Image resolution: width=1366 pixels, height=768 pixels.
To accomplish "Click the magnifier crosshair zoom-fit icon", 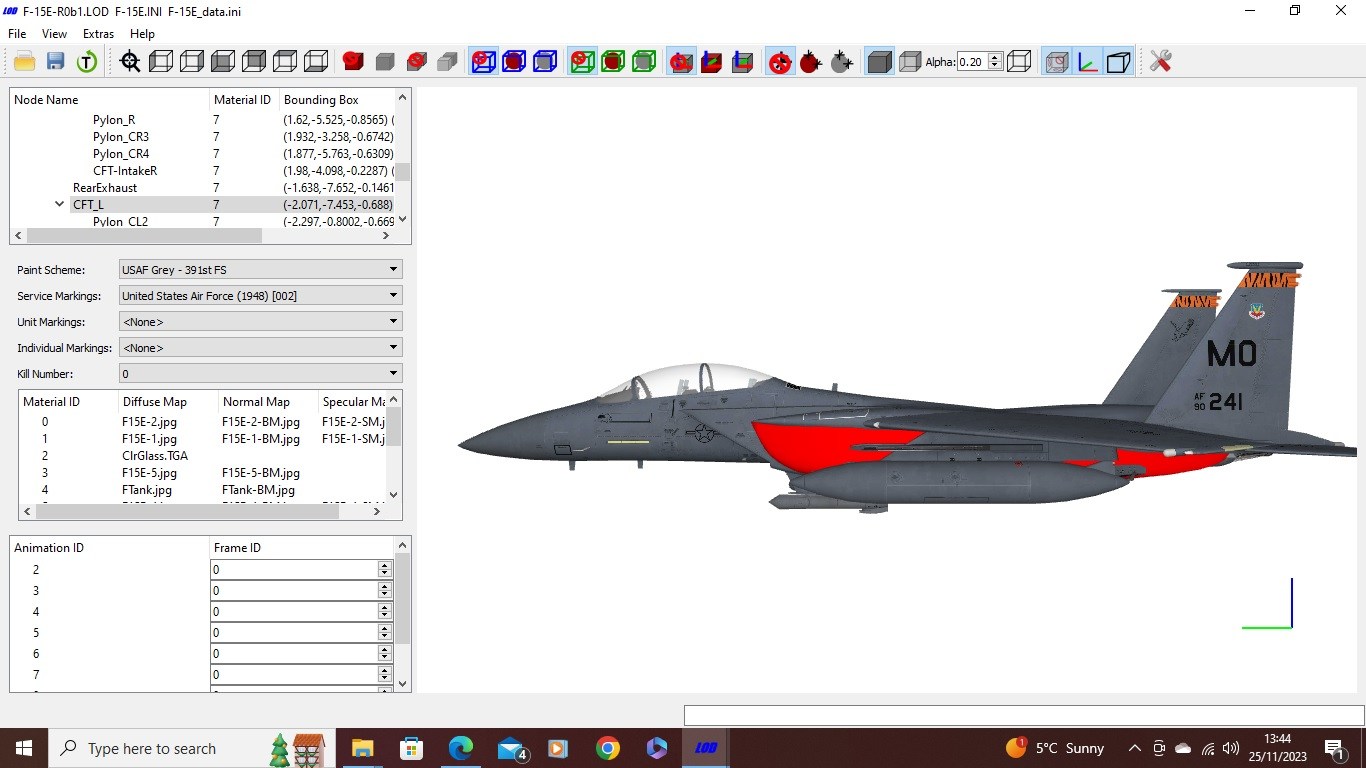I will 130,62.
